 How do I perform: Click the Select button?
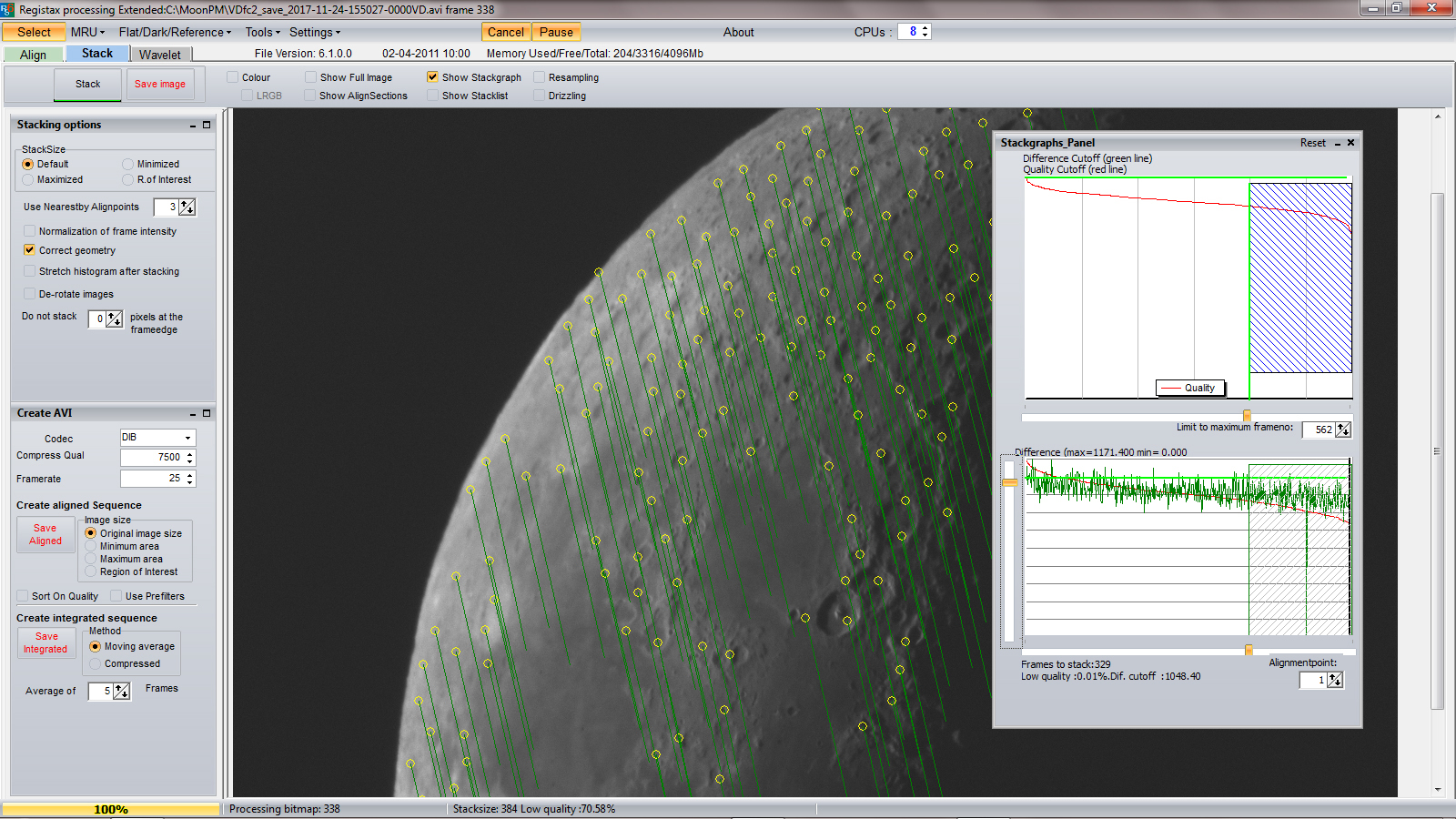tap(34, 32)
